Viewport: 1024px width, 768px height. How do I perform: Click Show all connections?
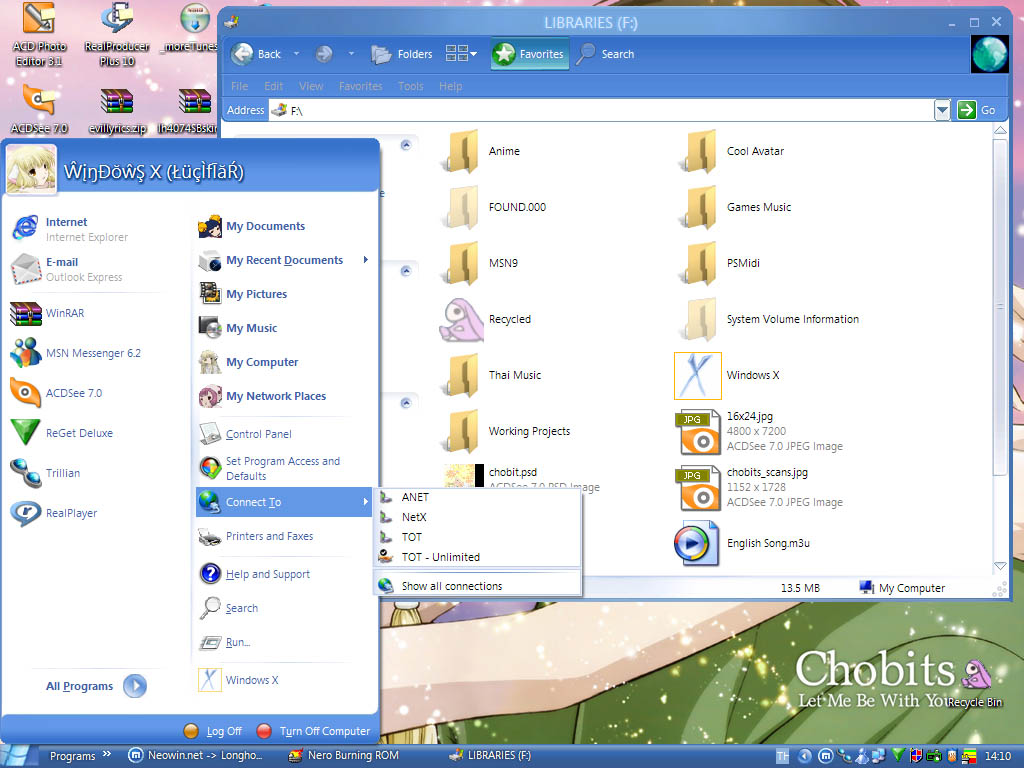pyautogui.click(x=451, y=586)
